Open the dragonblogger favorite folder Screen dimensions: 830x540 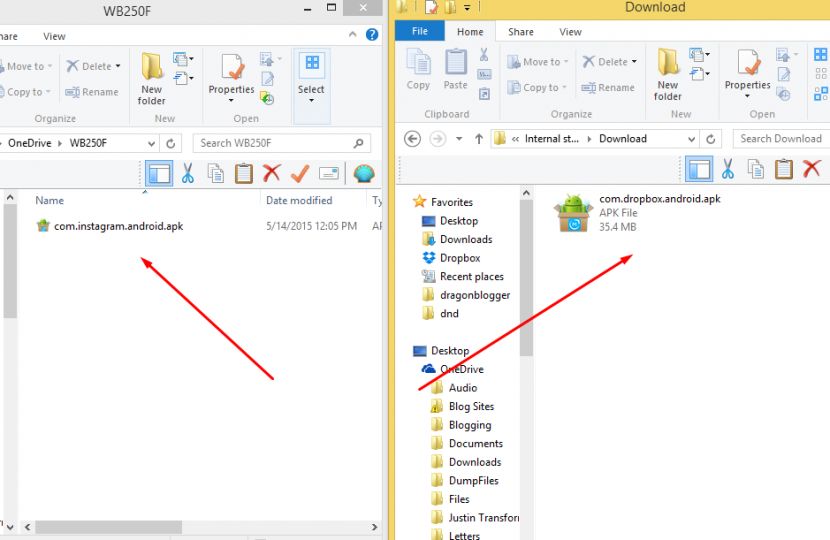pyautogui.click(x=466, y=295)
